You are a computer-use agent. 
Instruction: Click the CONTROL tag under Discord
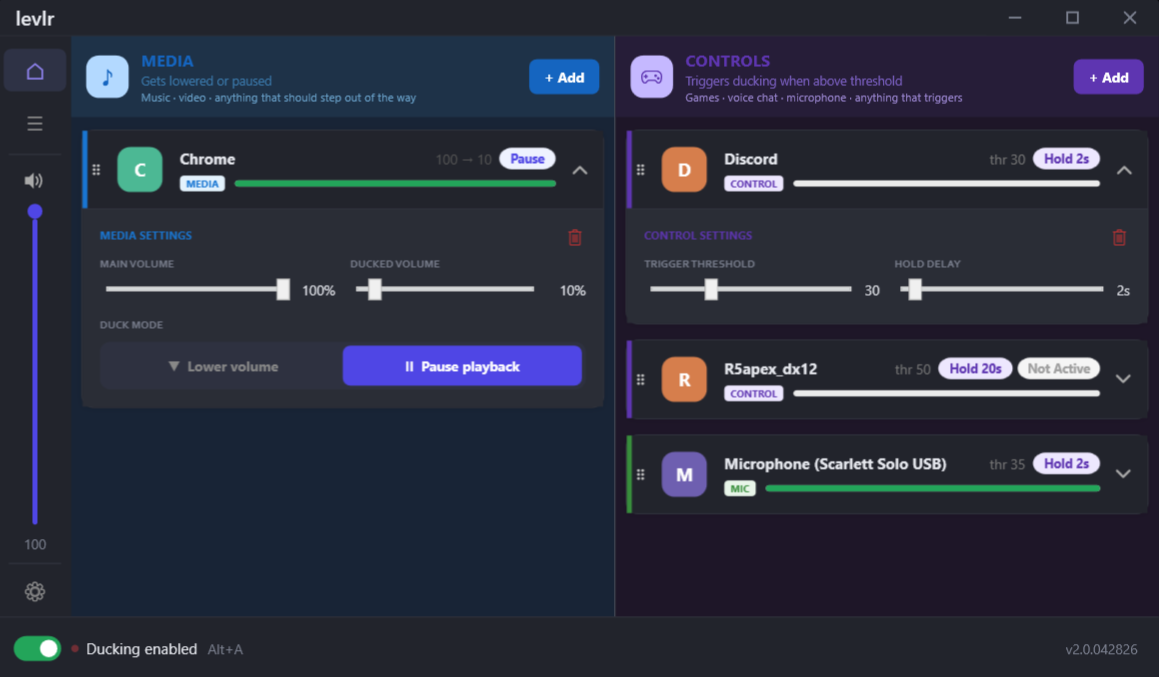pos(753,184)
